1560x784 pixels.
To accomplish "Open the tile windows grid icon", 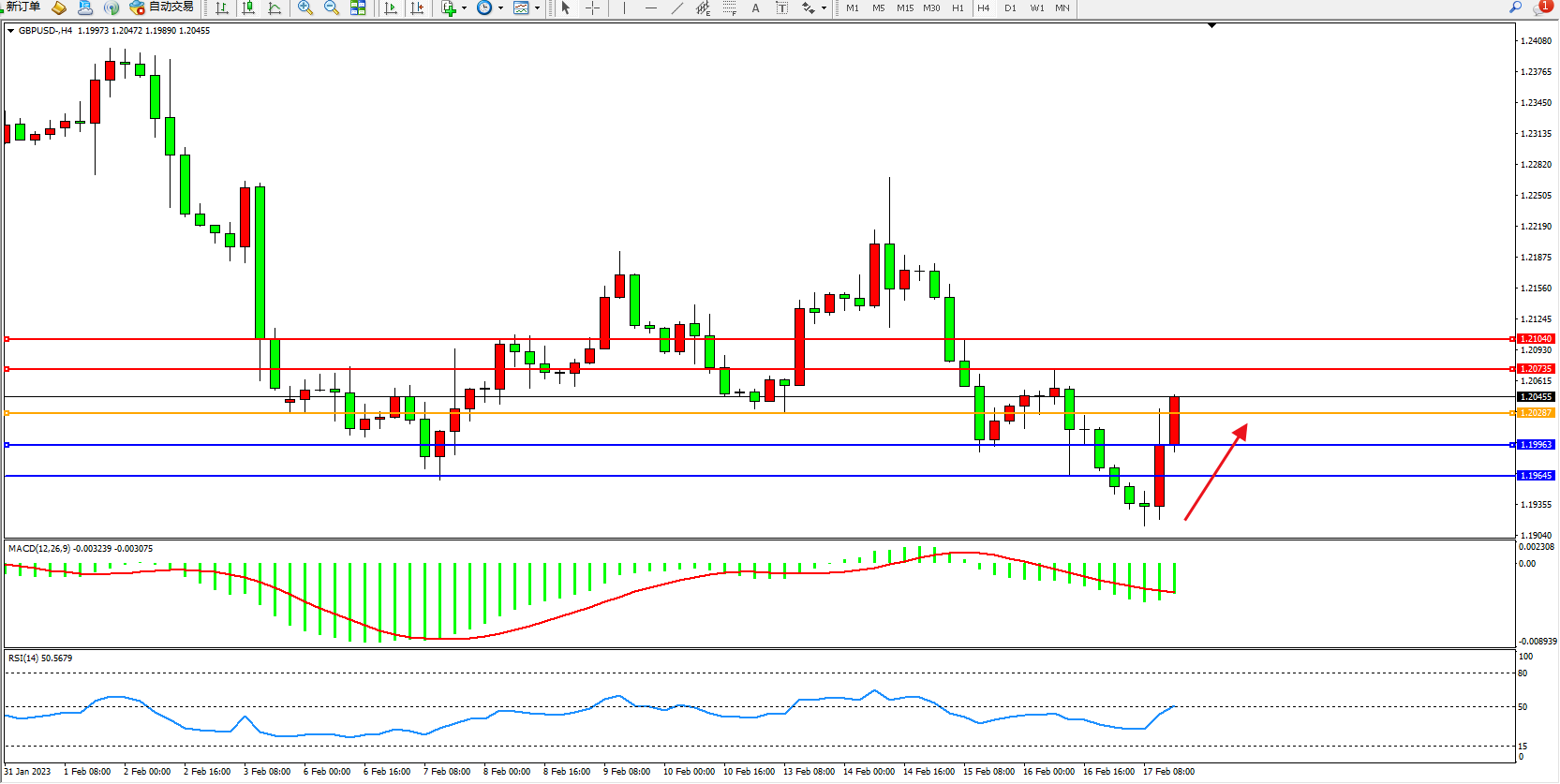I will pos(358,7).
